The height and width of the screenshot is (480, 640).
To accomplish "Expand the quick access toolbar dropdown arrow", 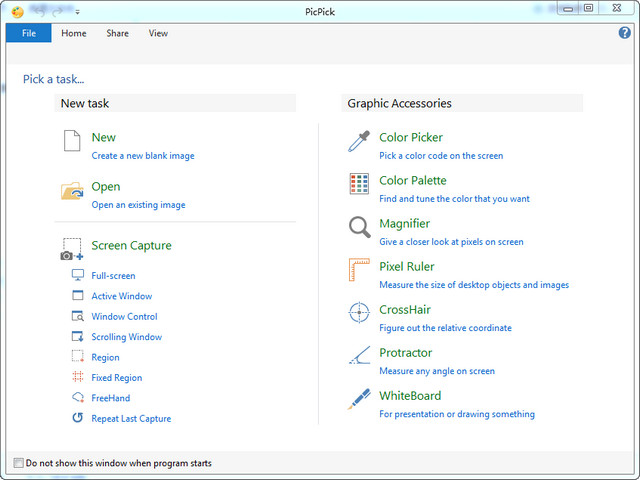I will tap(77, 11).
